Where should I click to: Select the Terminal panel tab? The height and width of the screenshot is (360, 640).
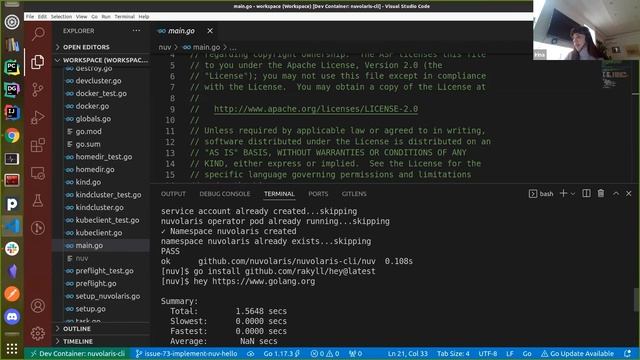tap(279, 194)
